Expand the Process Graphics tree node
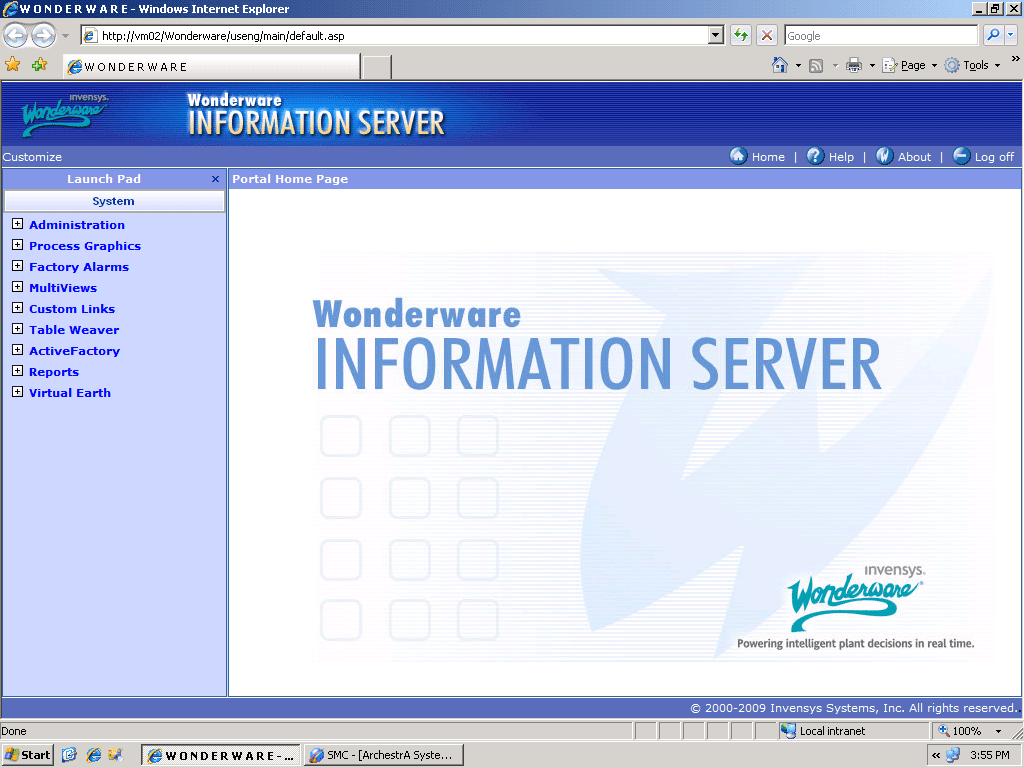This screenshot has width=1024, height=768. tap(18, 245)
